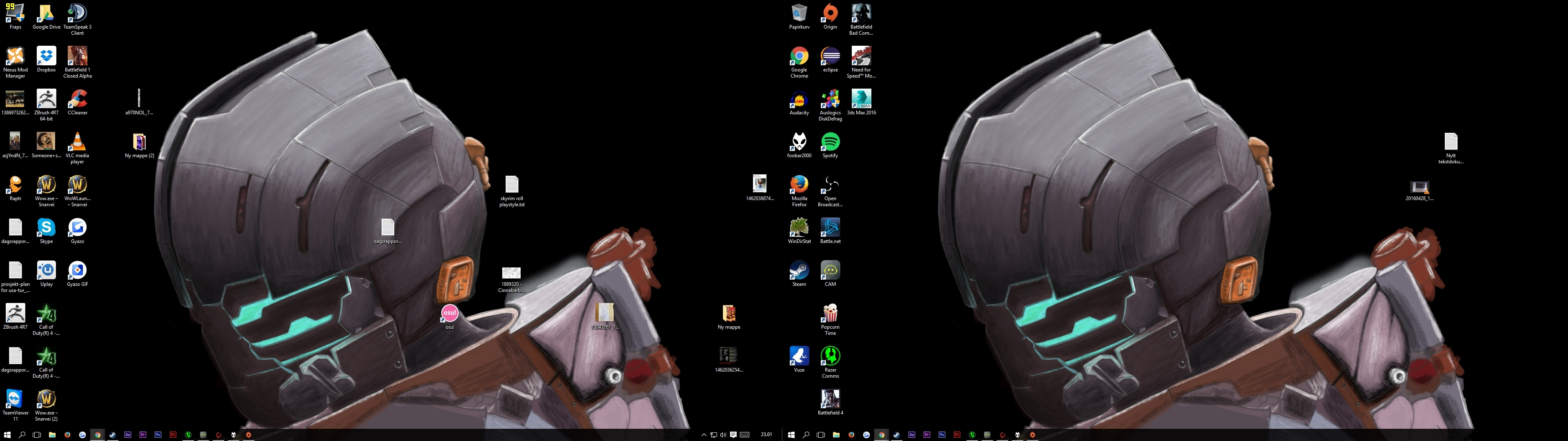Open the volume control in the tray

point(723,435)
